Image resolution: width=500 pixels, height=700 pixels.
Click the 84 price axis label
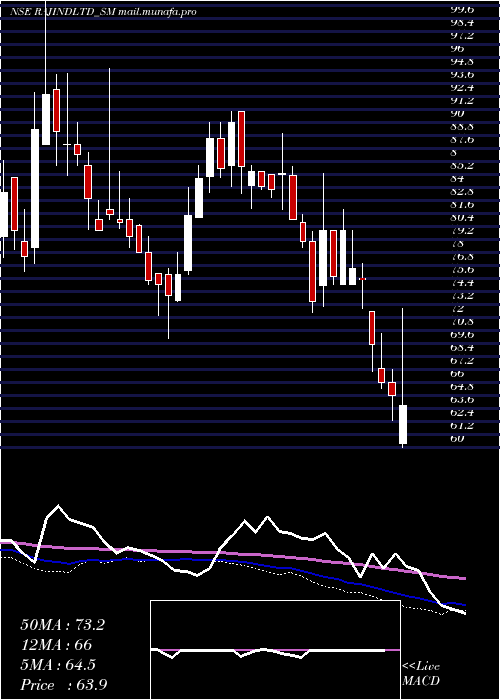pos(458,179)
